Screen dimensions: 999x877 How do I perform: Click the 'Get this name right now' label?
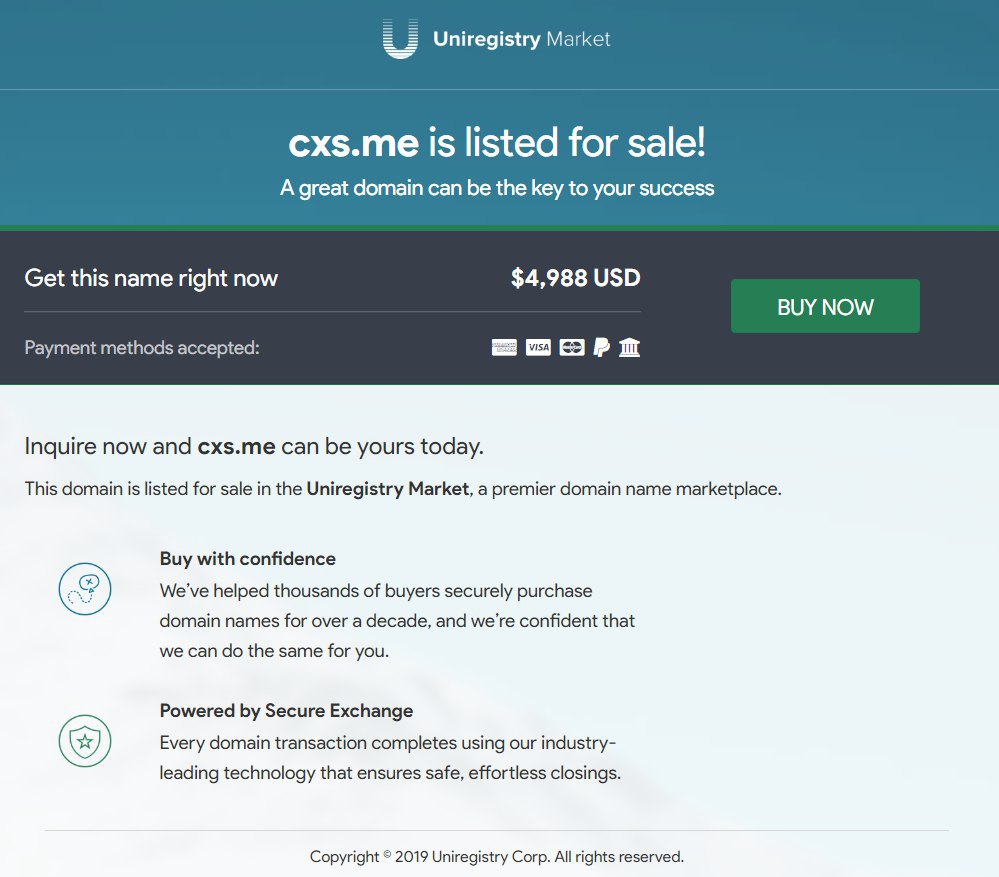coord(151,278)
